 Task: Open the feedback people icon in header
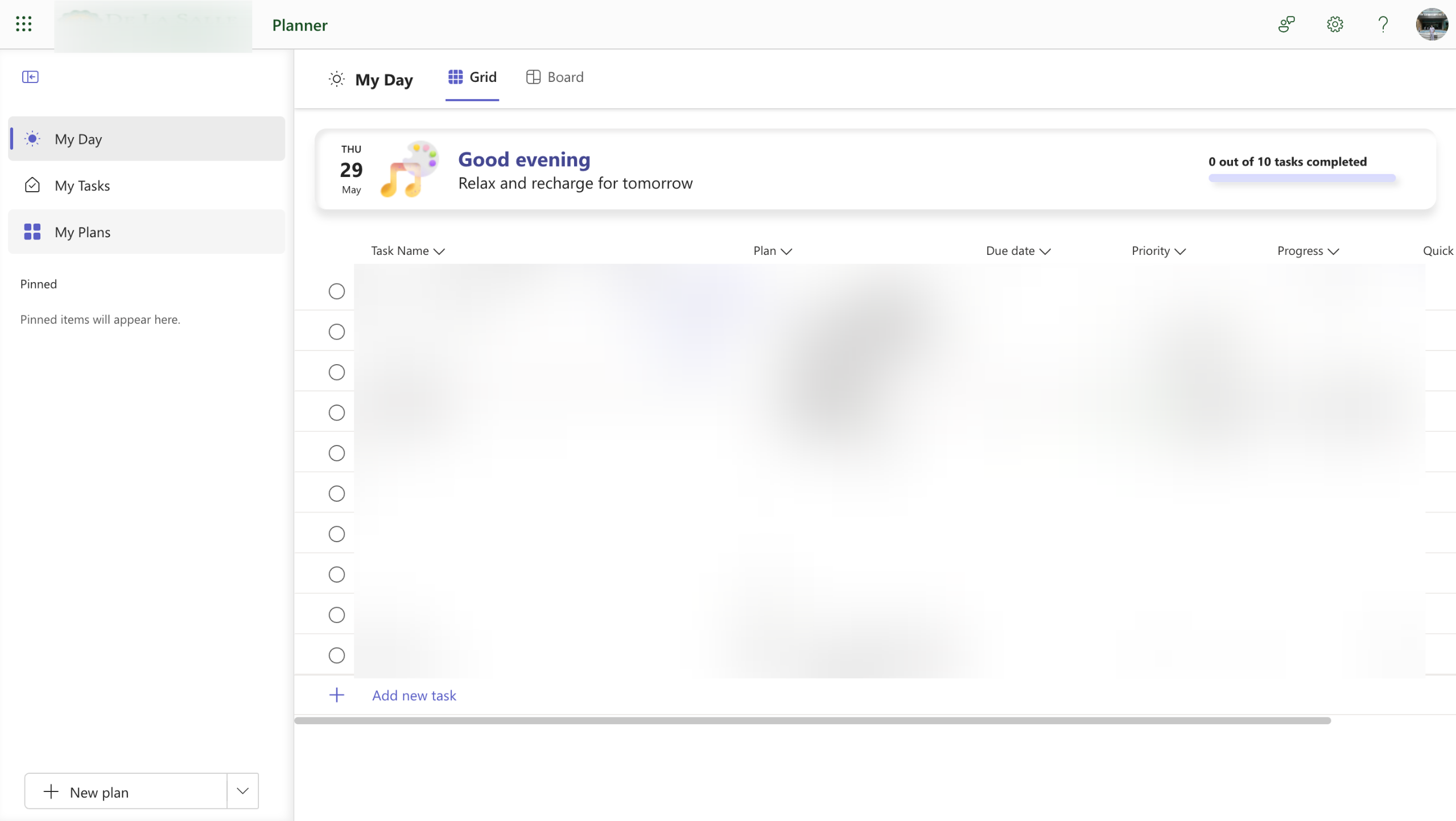(x=1286, y=24)
